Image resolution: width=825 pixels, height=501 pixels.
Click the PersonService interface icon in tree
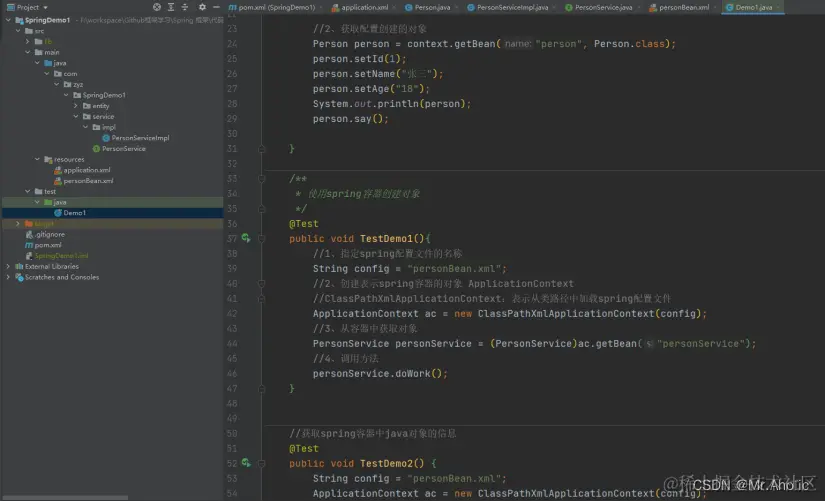point(96,149)
